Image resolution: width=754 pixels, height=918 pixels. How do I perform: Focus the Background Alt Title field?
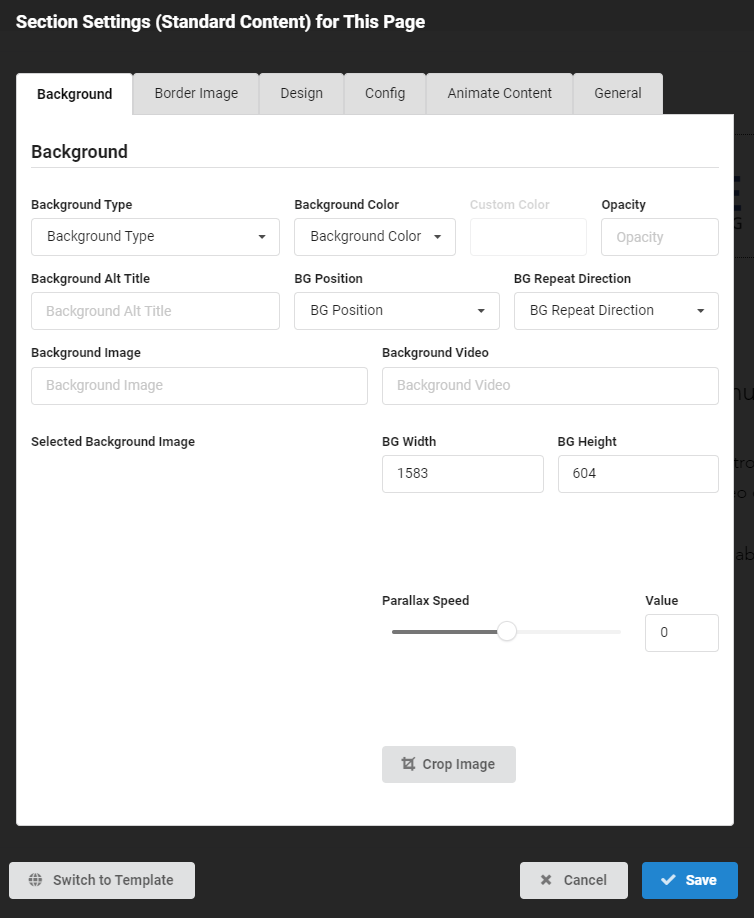[155, 311]
